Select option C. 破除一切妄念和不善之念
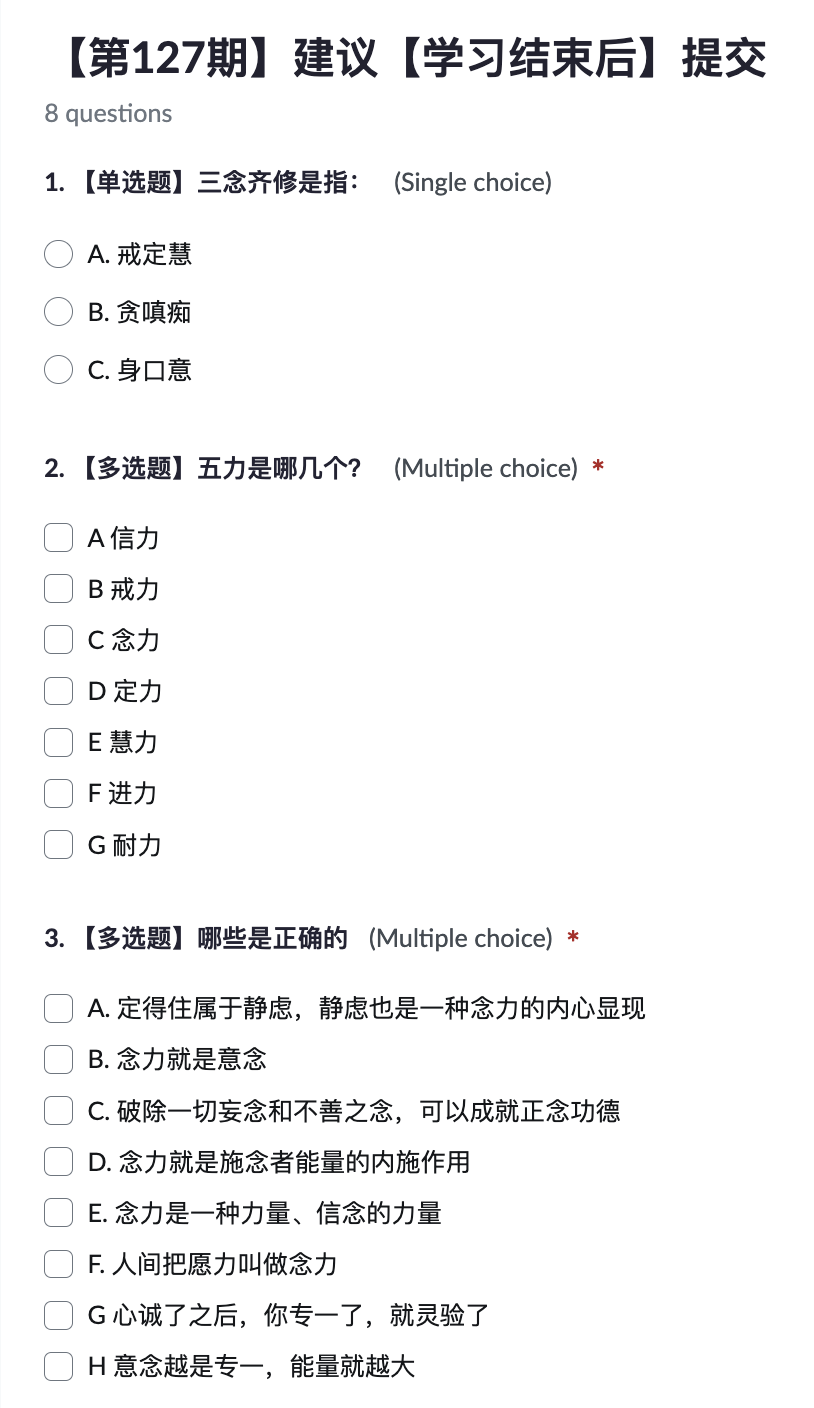 tap(59, 1110)
